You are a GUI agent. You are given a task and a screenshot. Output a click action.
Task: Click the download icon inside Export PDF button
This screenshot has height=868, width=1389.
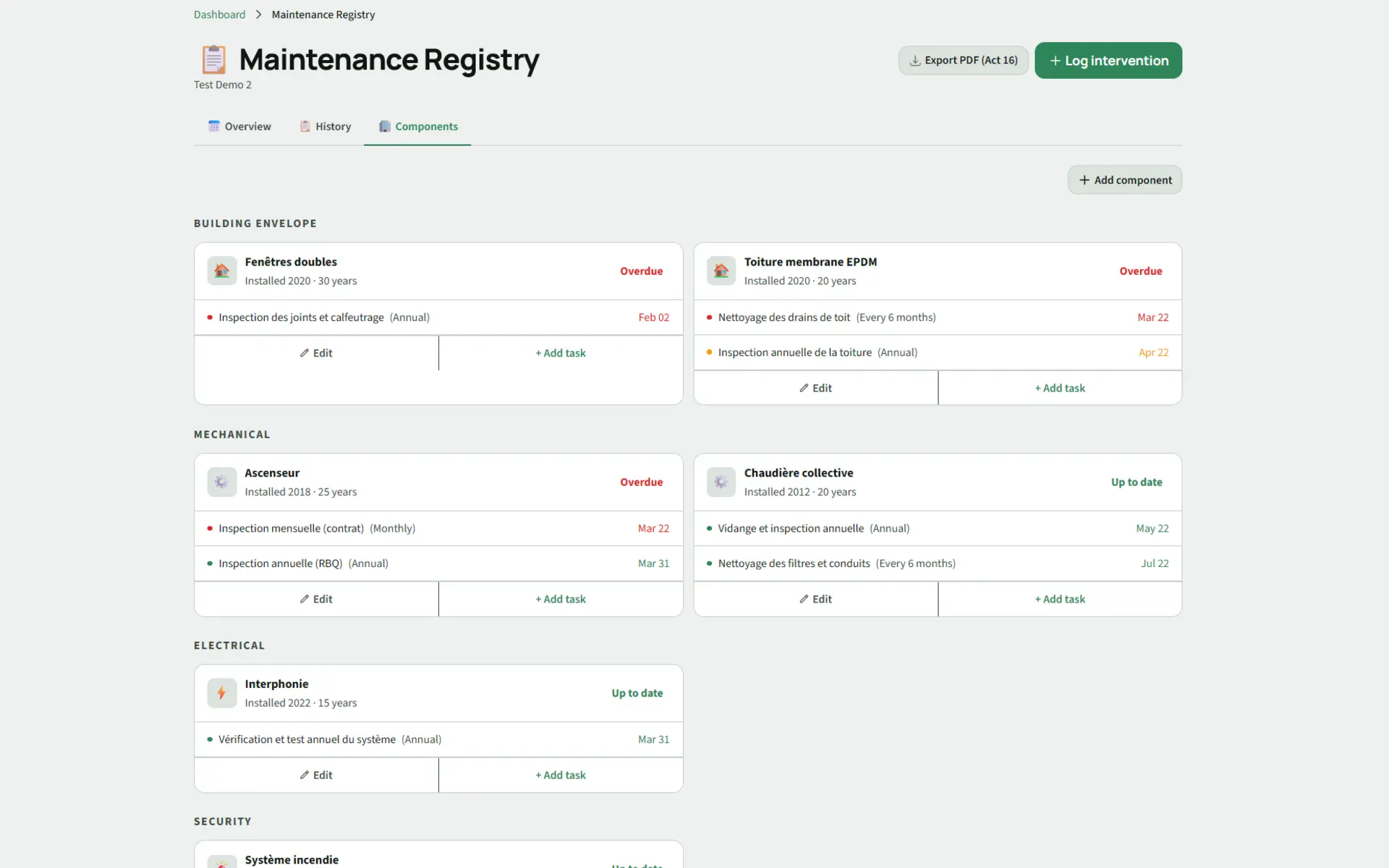pos(915,60)
